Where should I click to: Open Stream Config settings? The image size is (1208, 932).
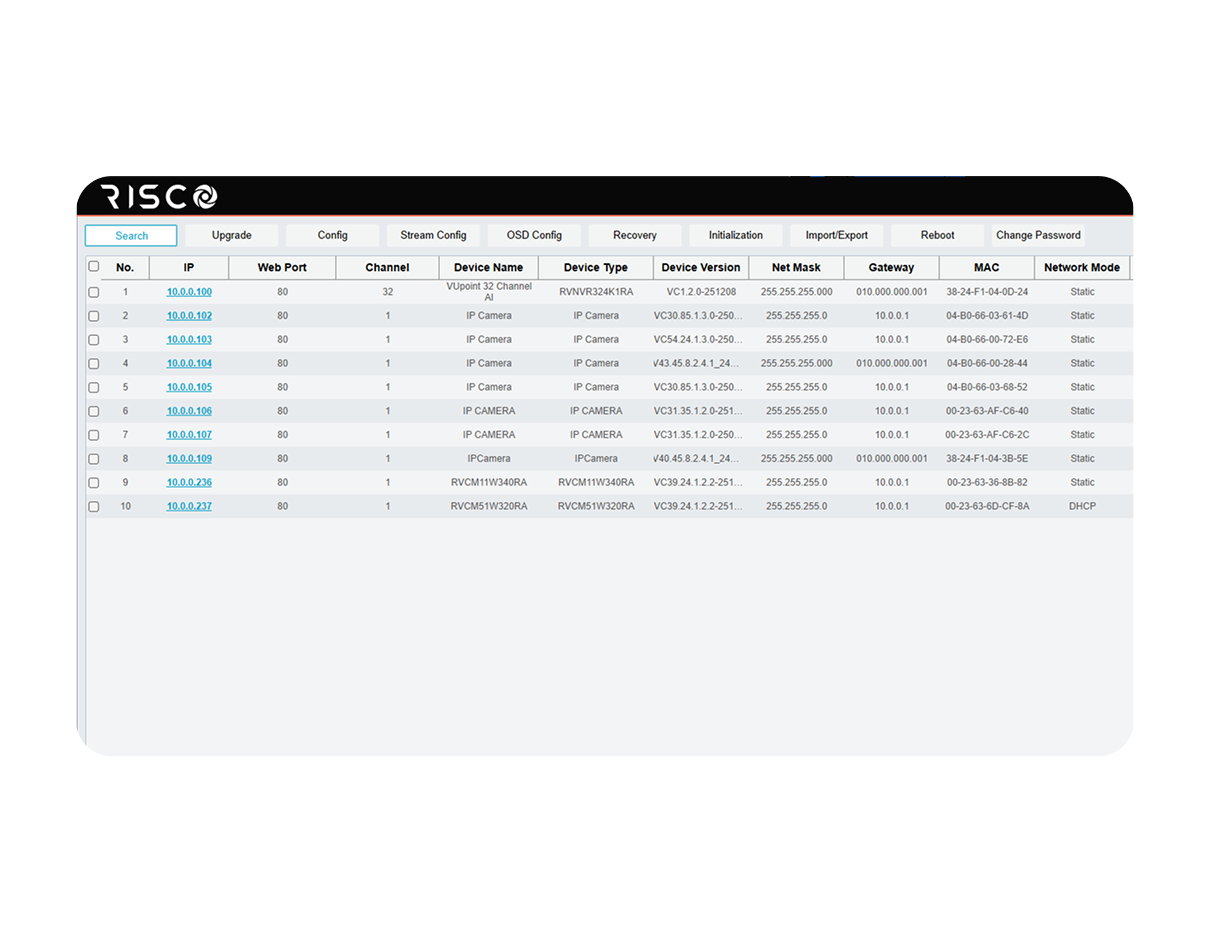coord(433,236)
